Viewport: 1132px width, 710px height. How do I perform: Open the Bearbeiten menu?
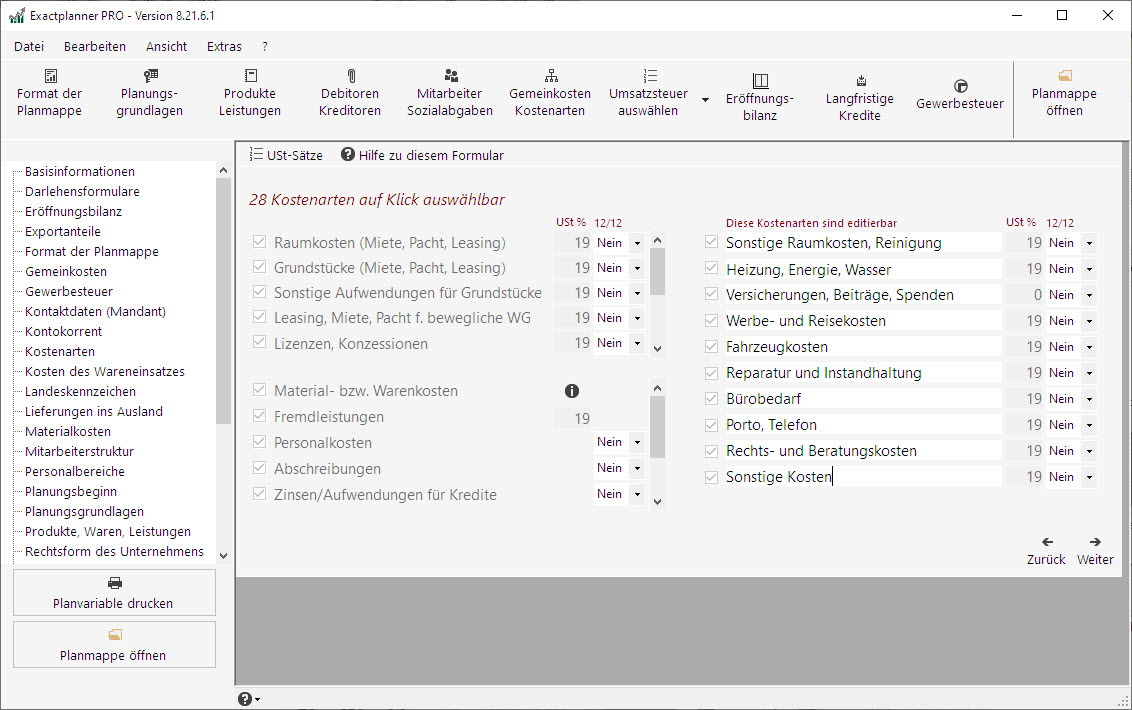[95, 46]
